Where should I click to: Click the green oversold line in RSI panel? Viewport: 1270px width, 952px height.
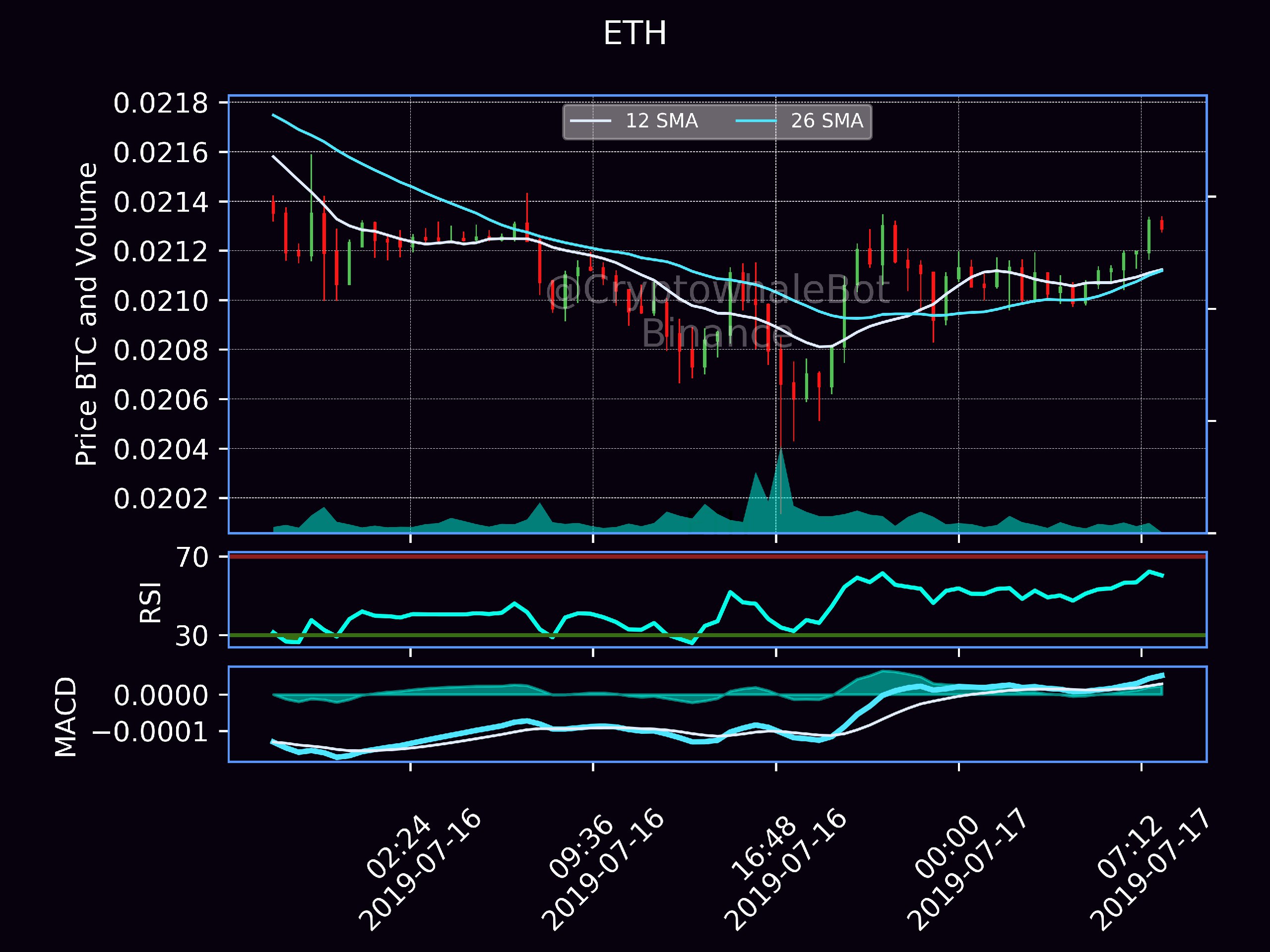[x=718, y=635]
